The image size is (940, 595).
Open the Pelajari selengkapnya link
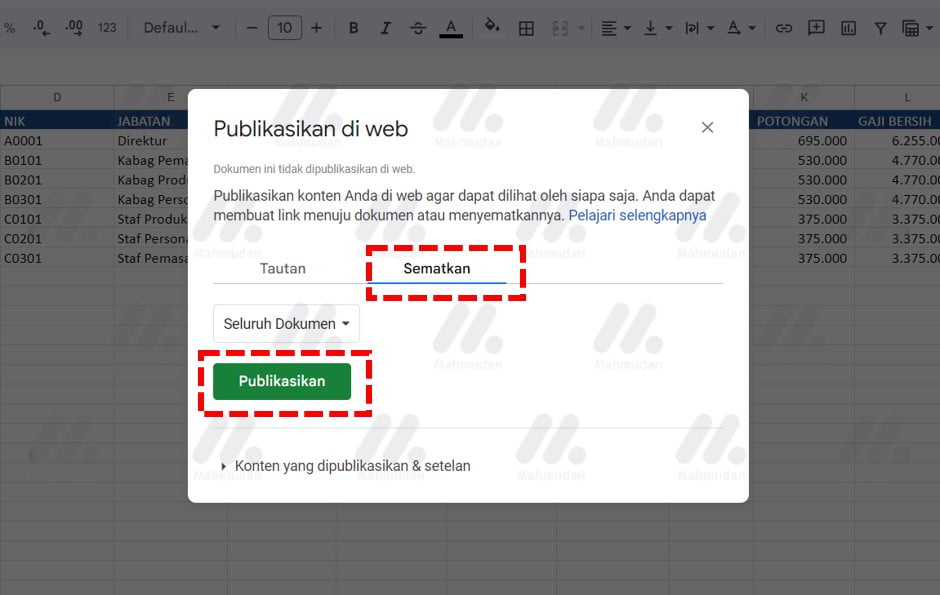[x=637, y=215]
